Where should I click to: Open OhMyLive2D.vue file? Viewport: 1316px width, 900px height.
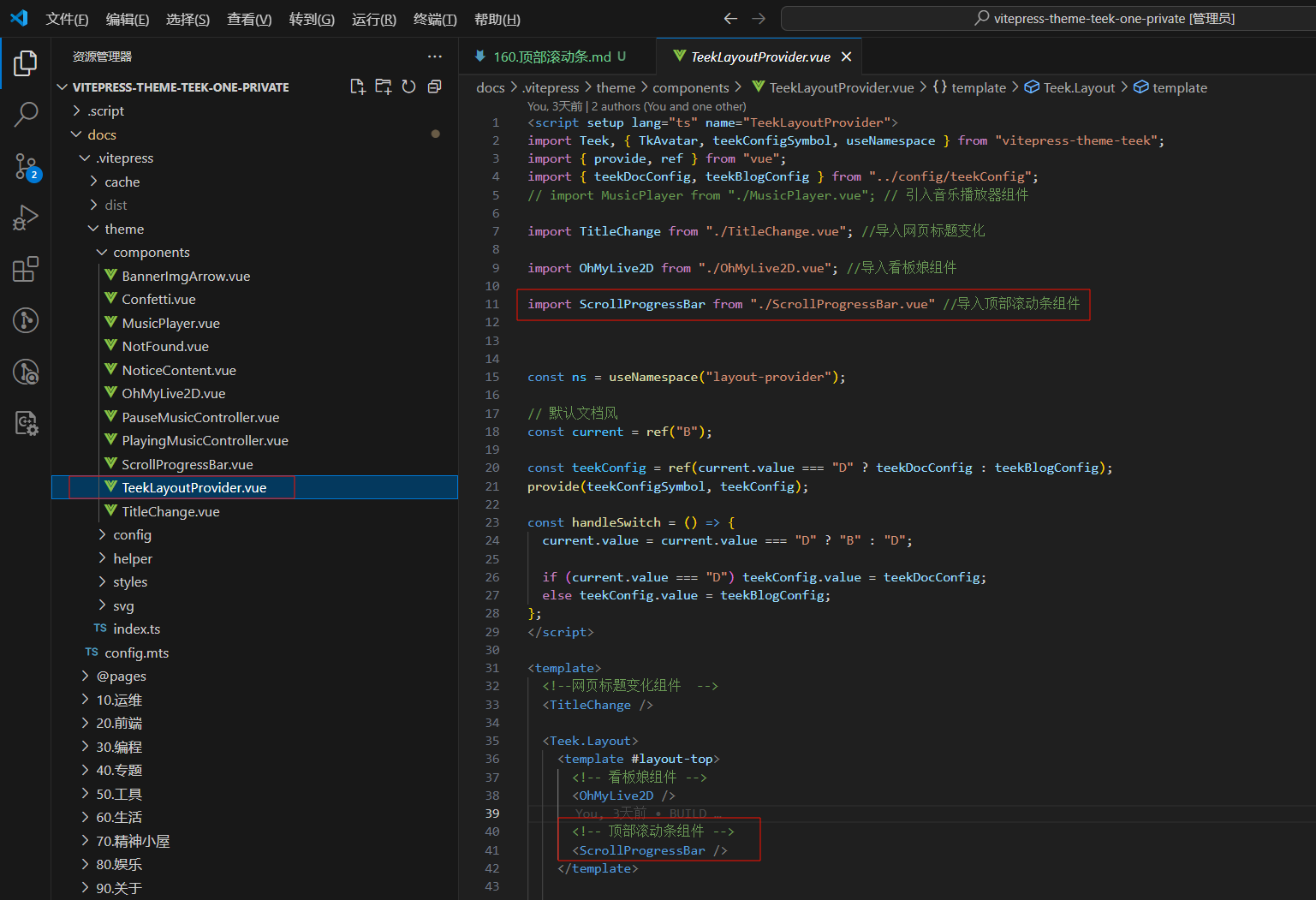254,393
